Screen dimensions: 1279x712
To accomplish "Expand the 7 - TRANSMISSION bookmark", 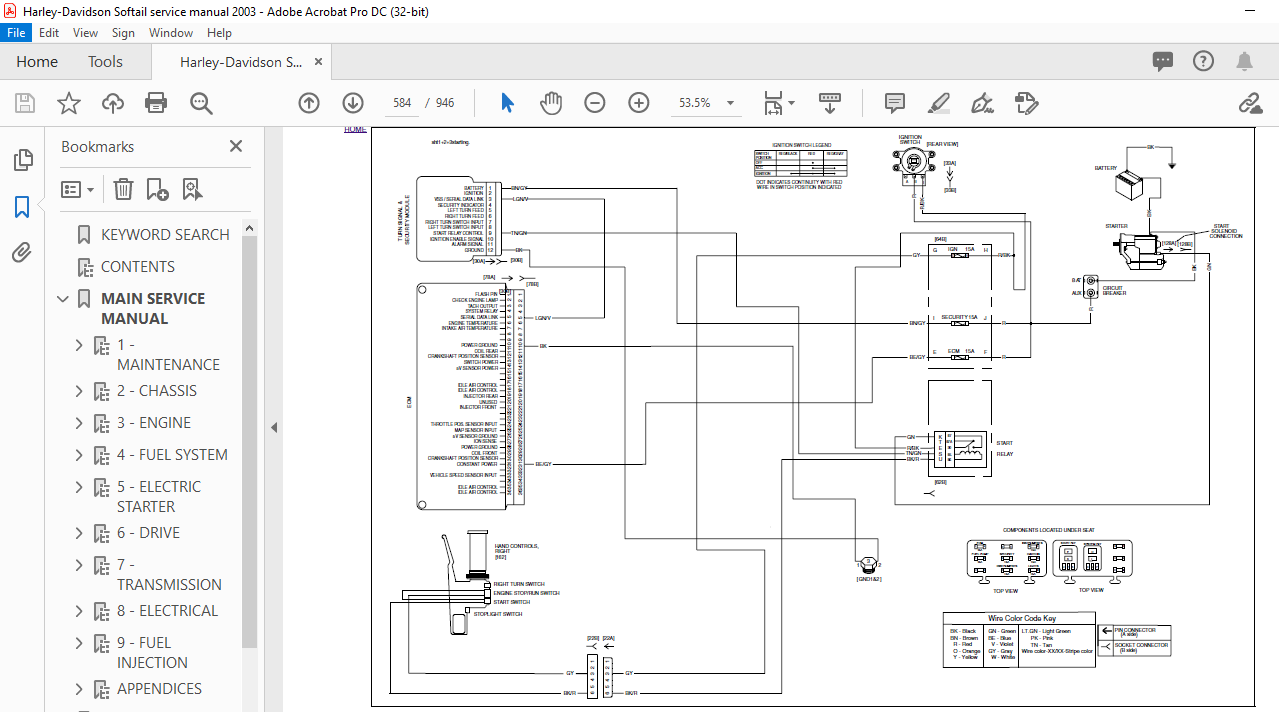I will [79, 565].
